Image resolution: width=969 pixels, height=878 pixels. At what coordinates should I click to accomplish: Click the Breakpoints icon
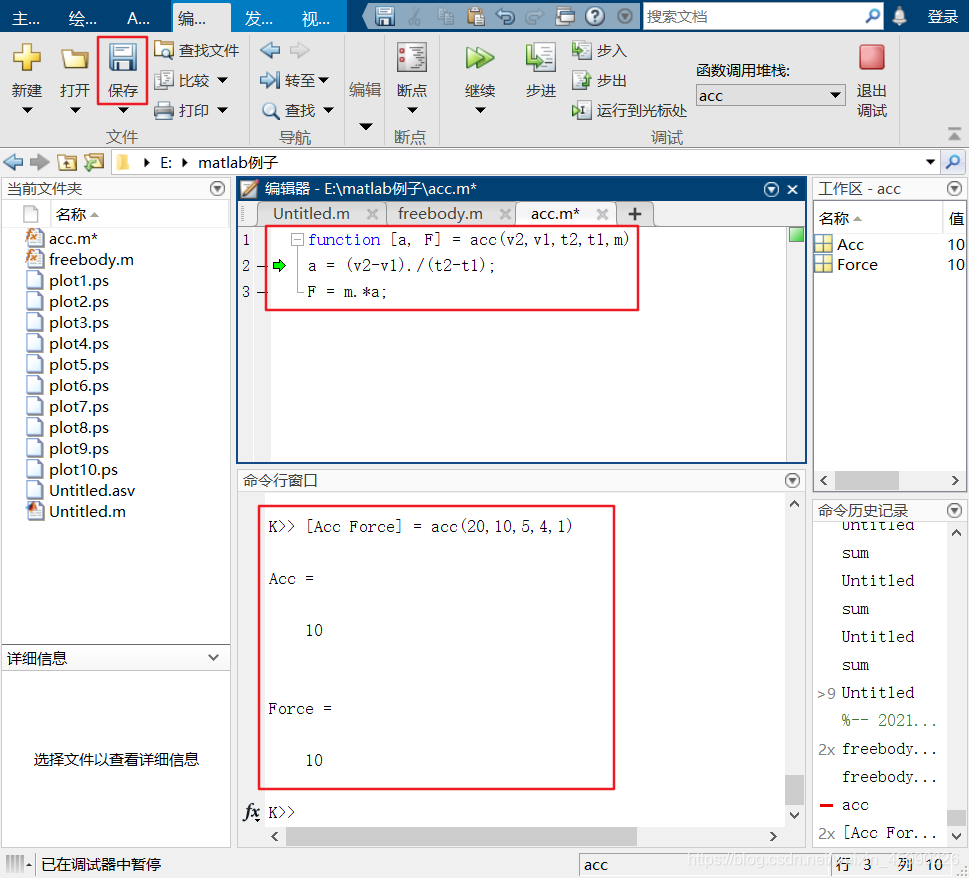pyautogui.click(x=412, y=58)
